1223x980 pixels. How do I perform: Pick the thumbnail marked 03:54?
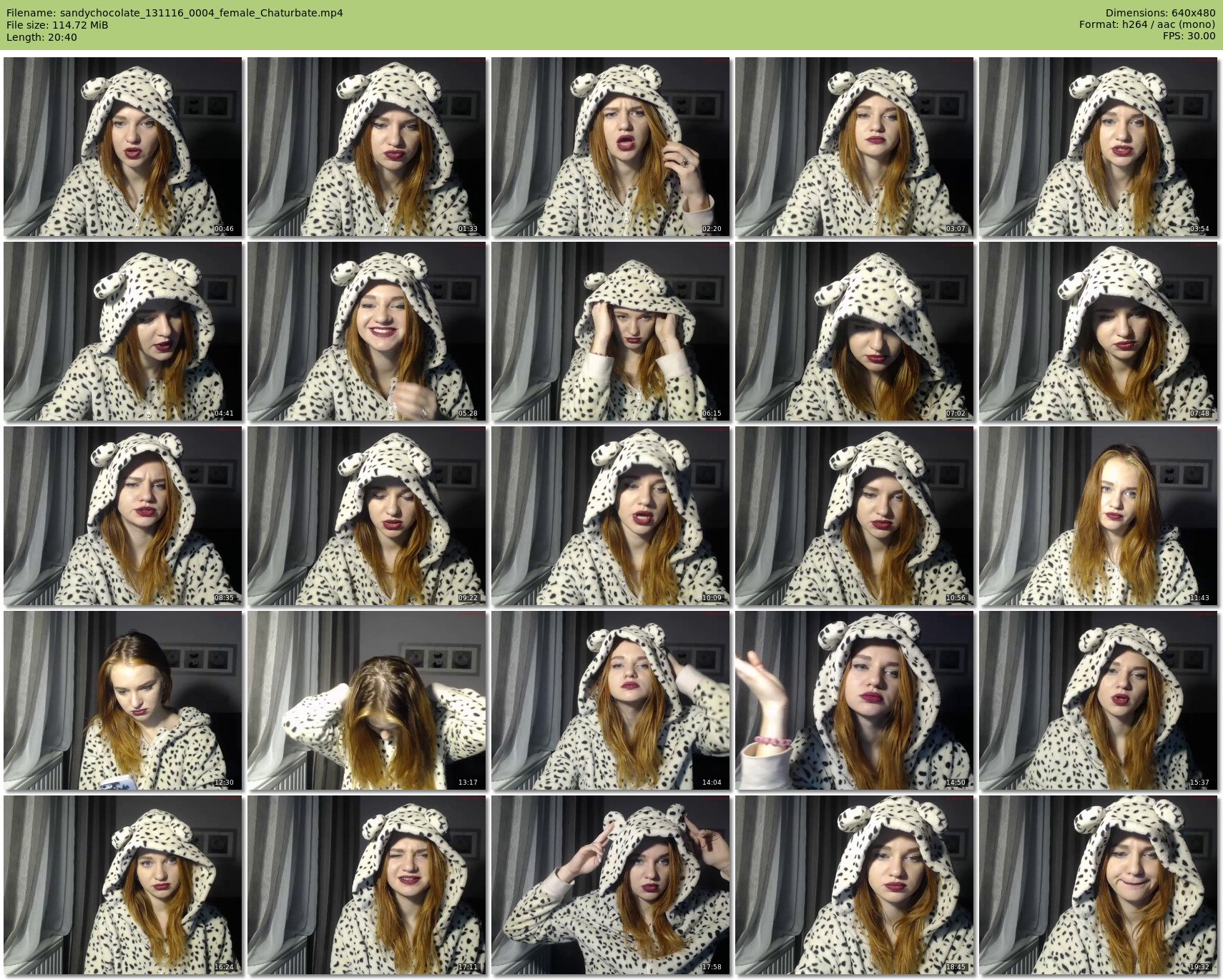(1099, 147)
